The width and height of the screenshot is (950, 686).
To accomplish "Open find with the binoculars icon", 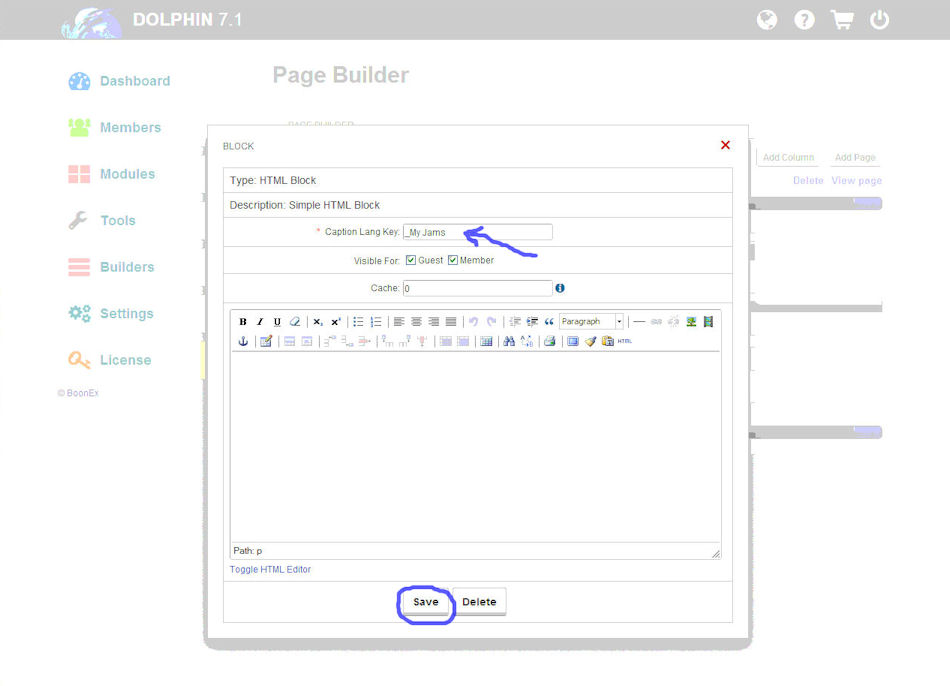I will [x=509, y=341].
